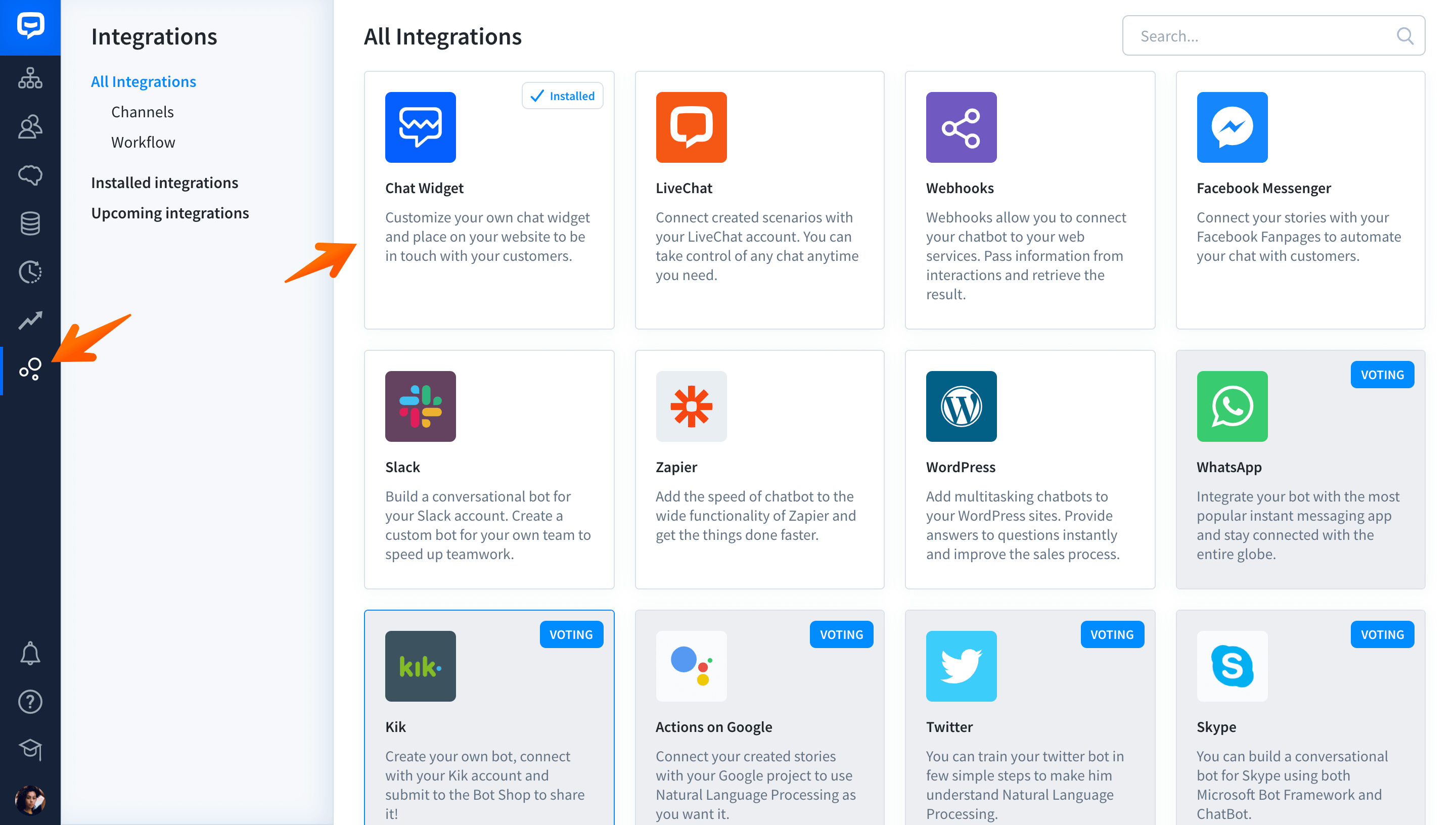The width and height of the screenshot is (1456, 825).
Task: Click the VOTING badge on Kik
Action: click(x=571, y=634)
